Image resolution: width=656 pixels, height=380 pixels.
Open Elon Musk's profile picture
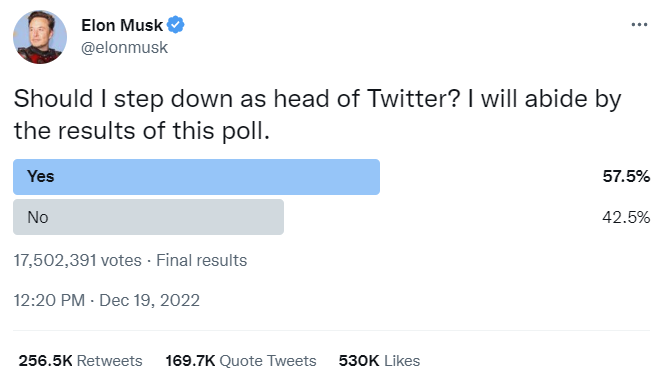coord(40,37)
